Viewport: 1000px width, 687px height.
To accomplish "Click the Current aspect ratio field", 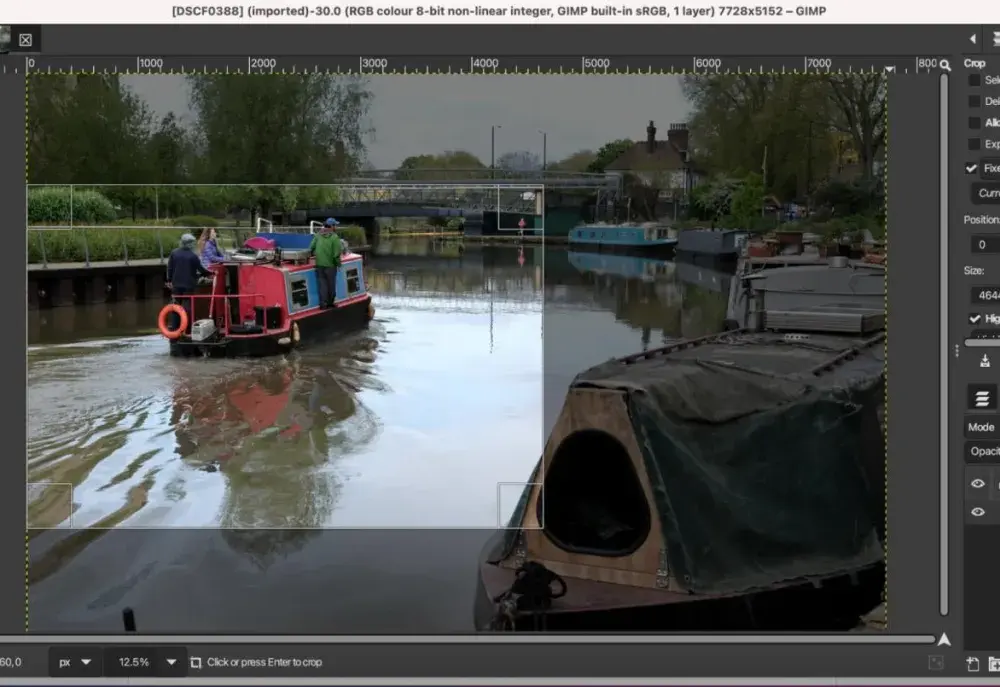I will tap(986, 193).
